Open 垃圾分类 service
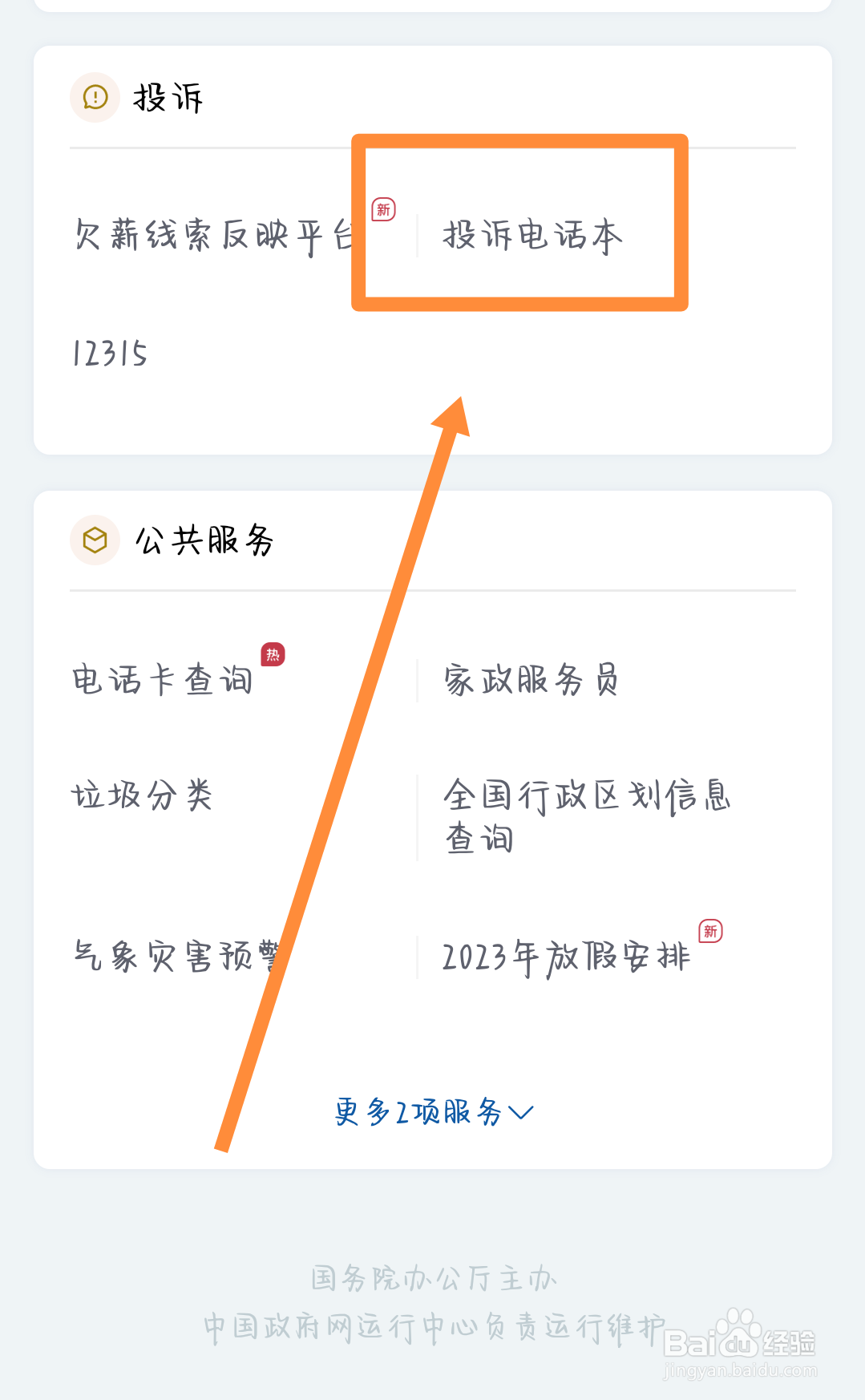The image size is (865, 1400). click(143, 795)
